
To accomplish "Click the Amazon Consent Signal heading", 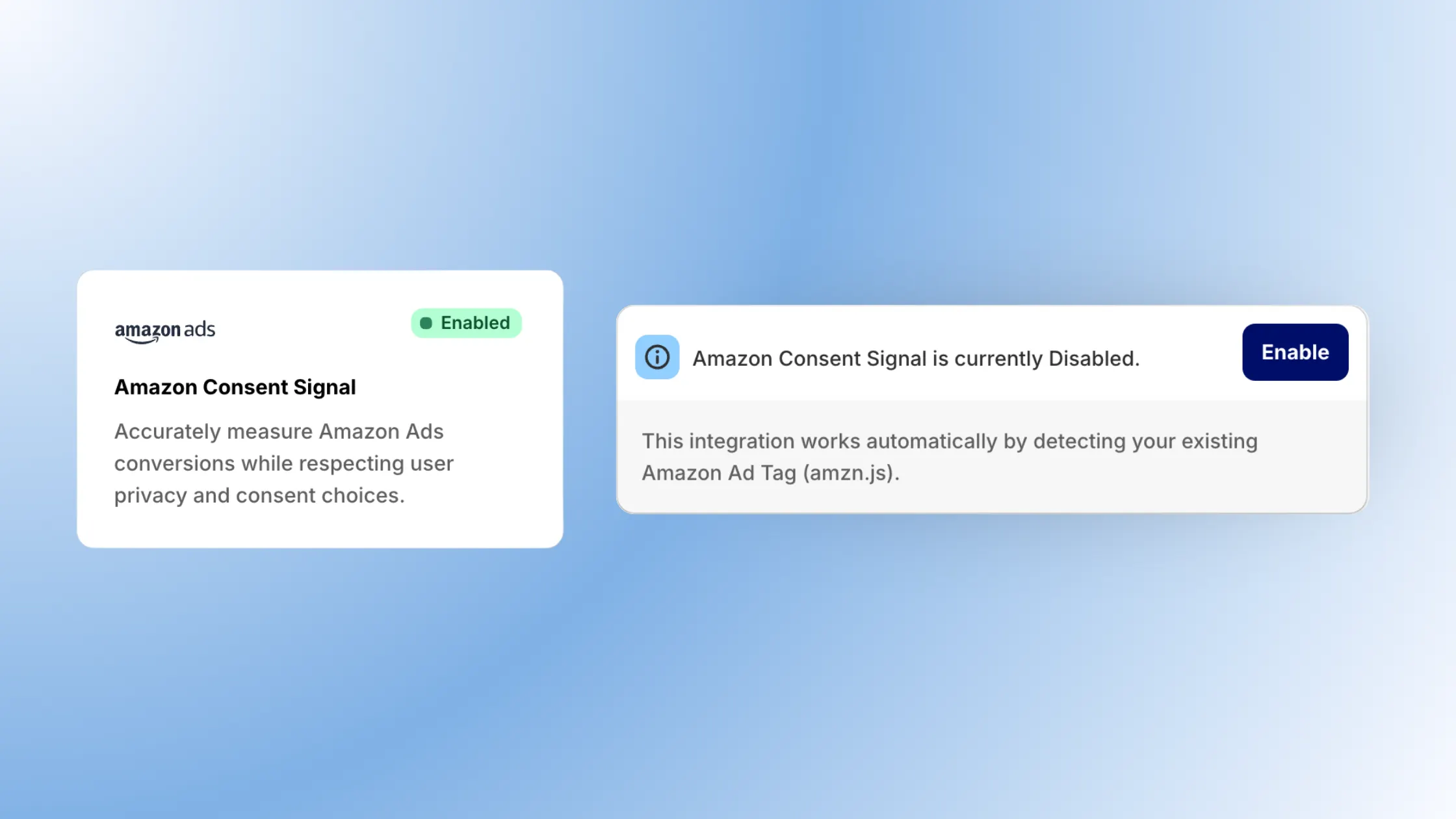I will pos(235,387).
